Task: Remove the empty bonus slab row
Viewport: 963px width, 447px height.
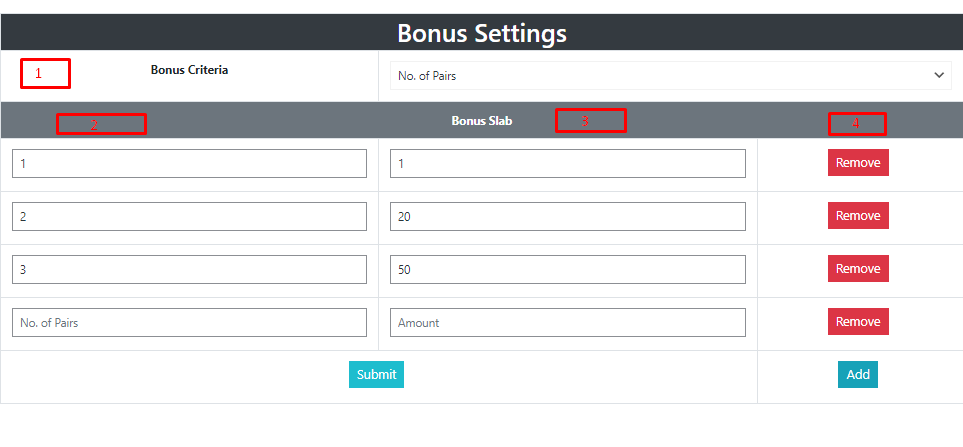Action: 858,322
